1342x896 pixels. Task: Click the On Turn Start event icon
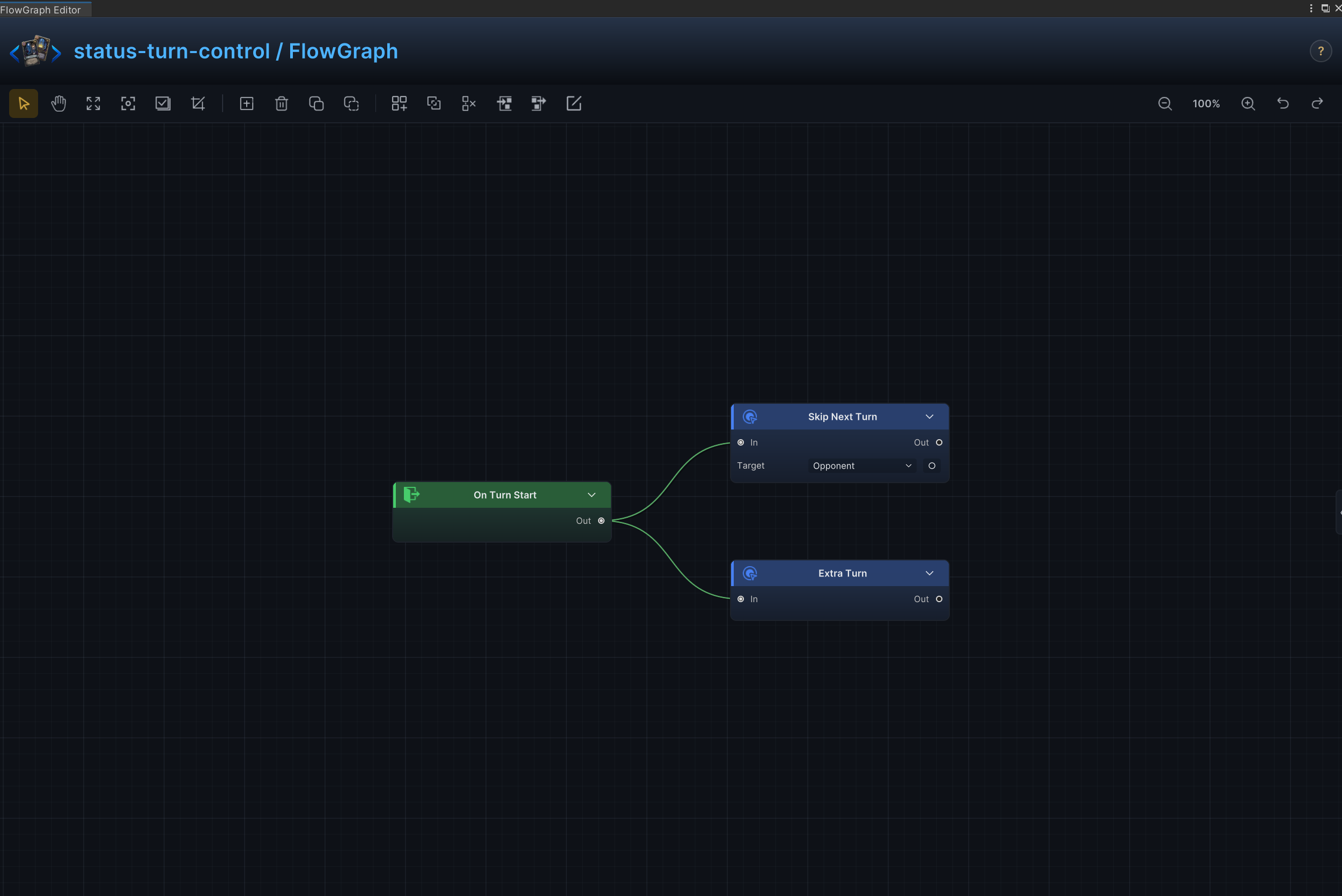coord(411,494)
